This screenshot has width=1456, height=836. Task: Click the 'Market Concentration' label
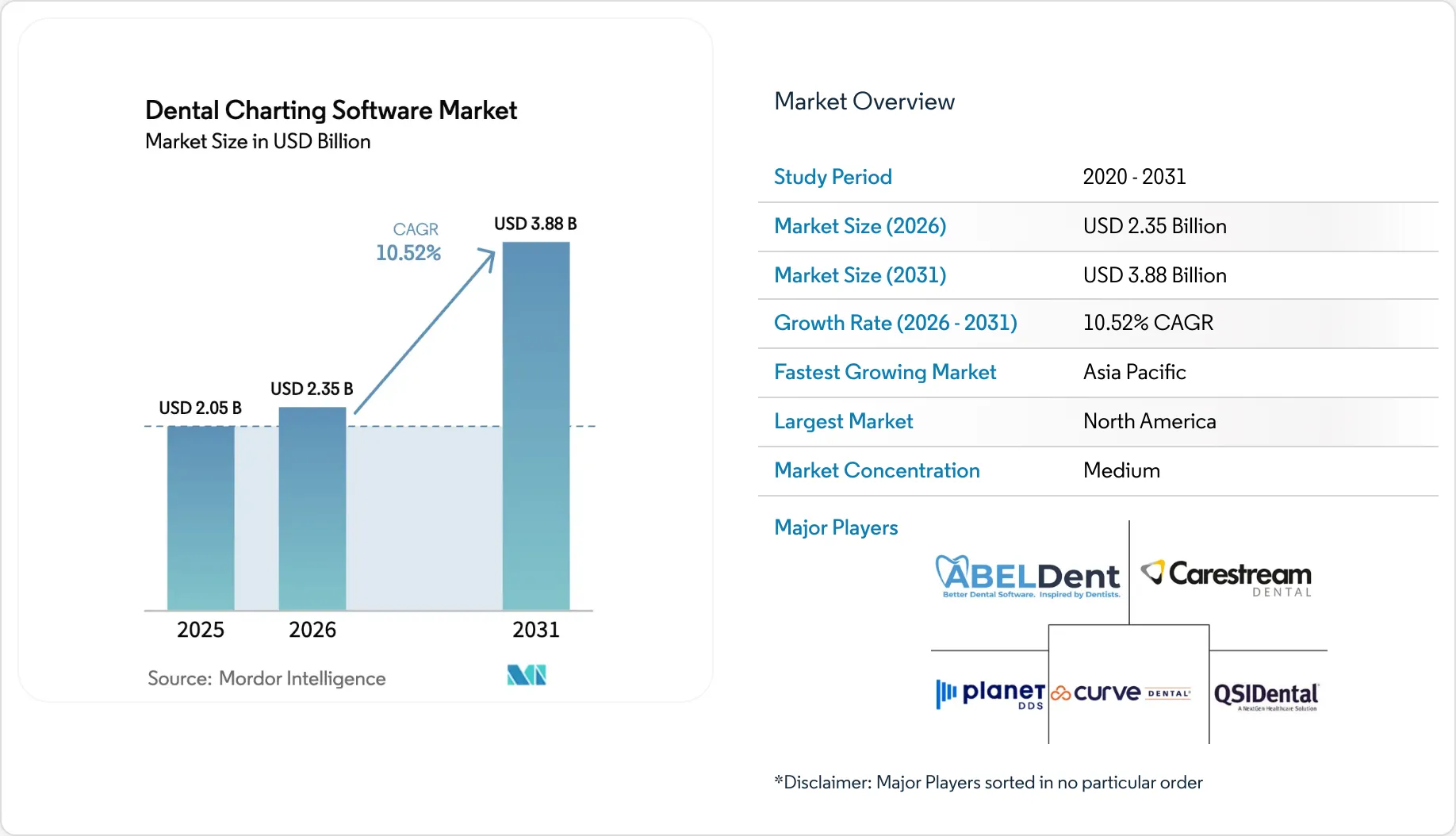[877, 470]
